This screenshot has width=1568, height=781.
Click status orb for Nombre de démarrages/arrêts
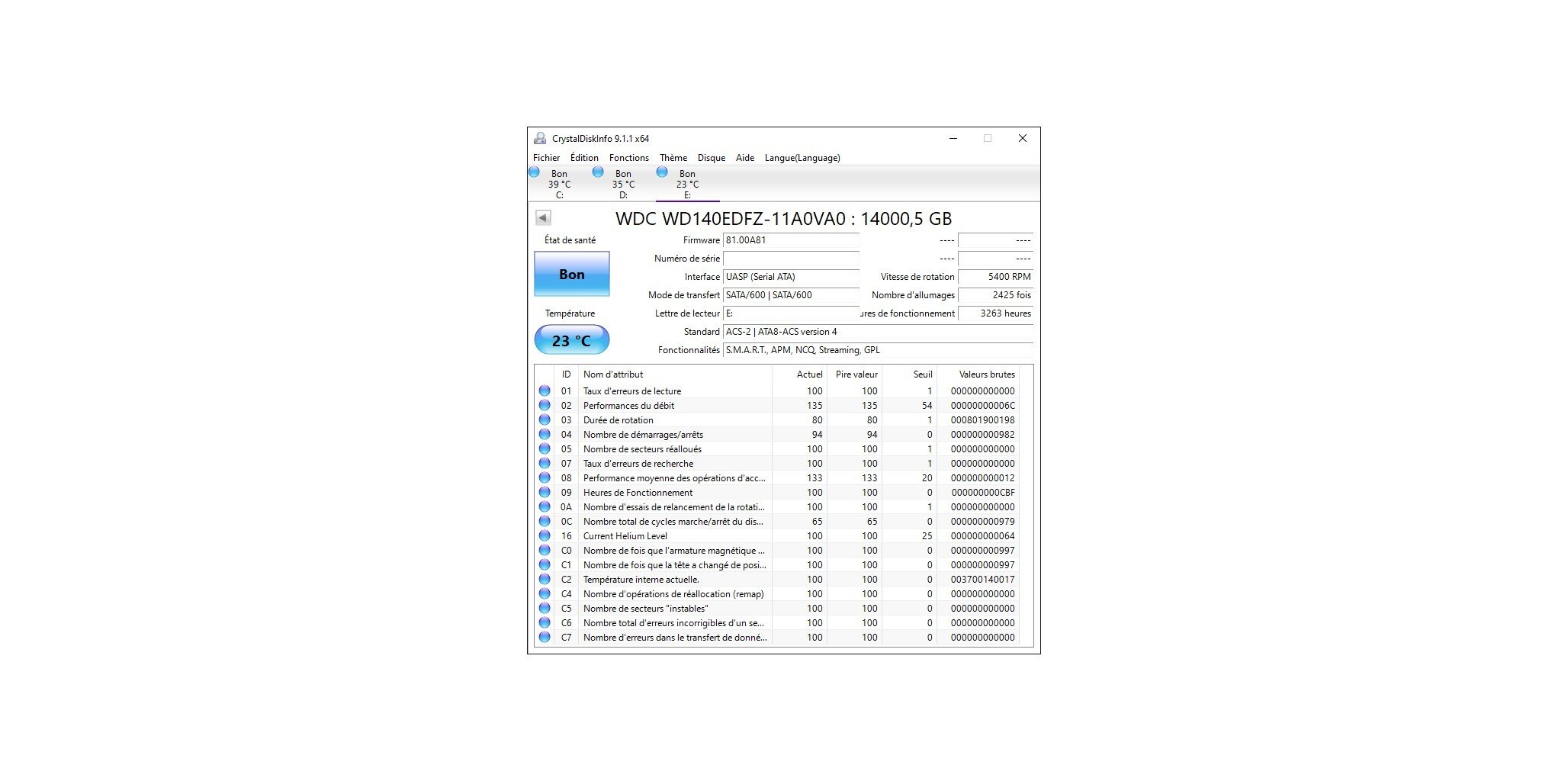tap(545, 434)
